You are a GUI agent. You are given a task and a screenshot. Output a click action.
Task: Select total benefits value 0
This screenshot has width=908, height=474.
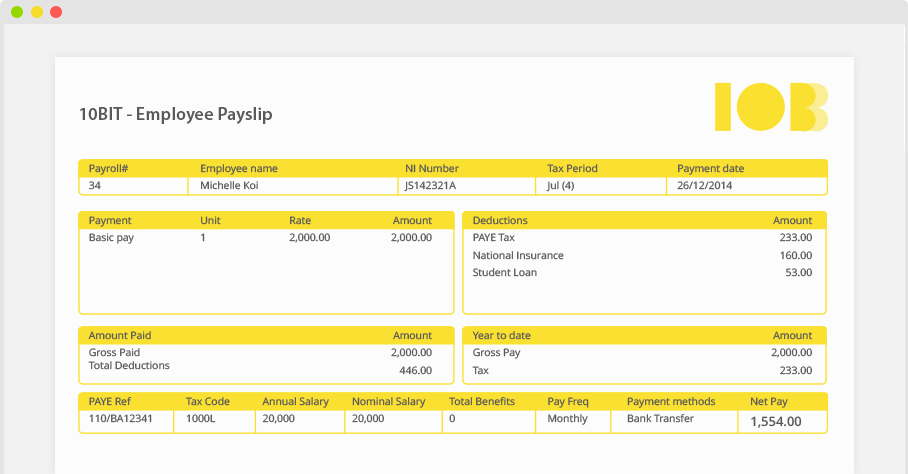pos(452,418)
